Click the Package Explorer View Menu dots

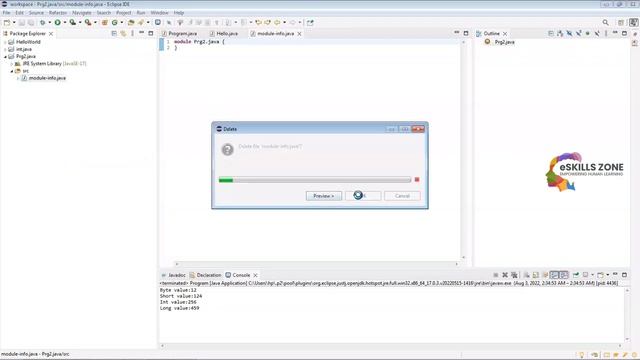click(132, 33)
